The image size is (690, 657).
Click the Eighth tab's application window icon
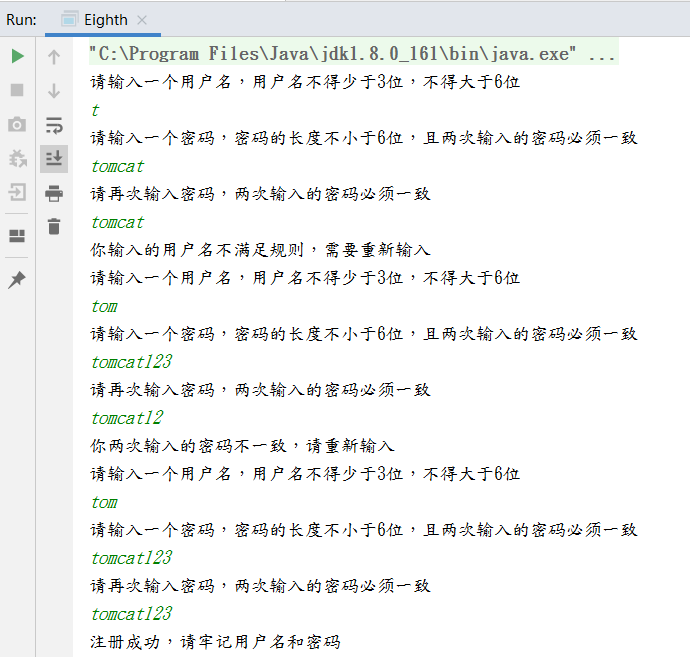[69, 20]
